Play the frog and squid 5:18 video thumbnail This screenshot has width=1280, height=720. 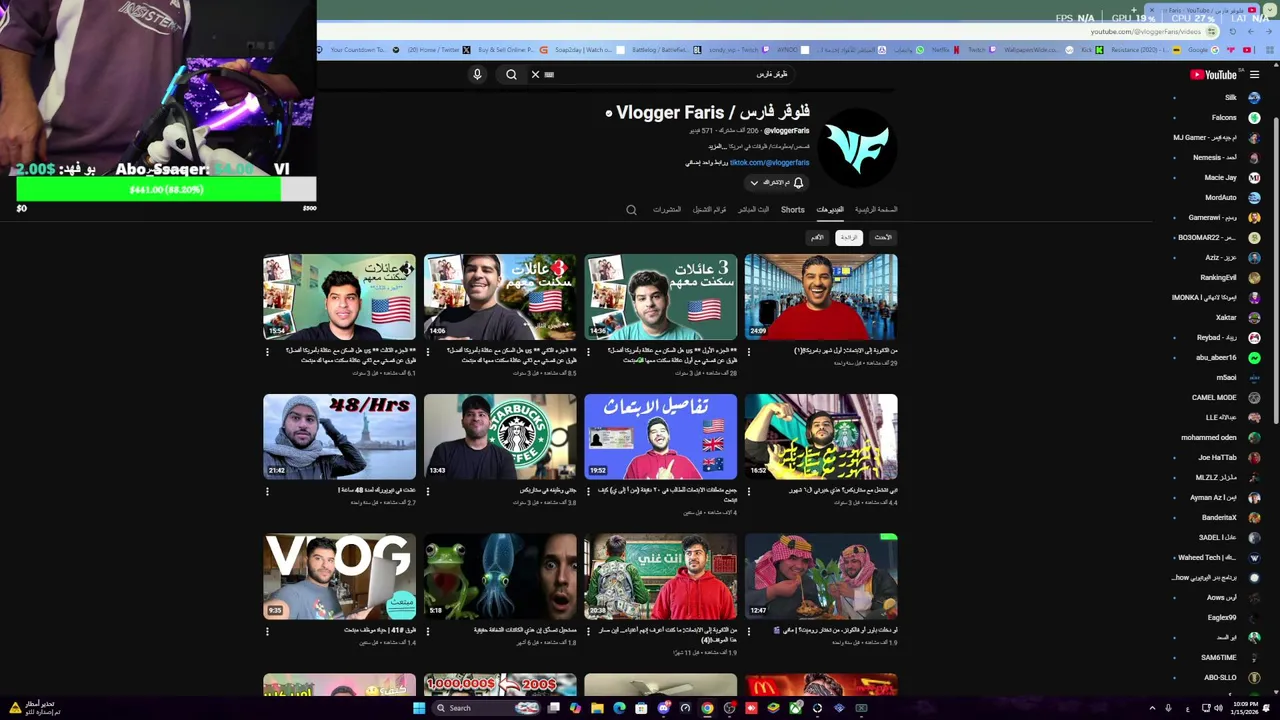click(x=500, y=577)
